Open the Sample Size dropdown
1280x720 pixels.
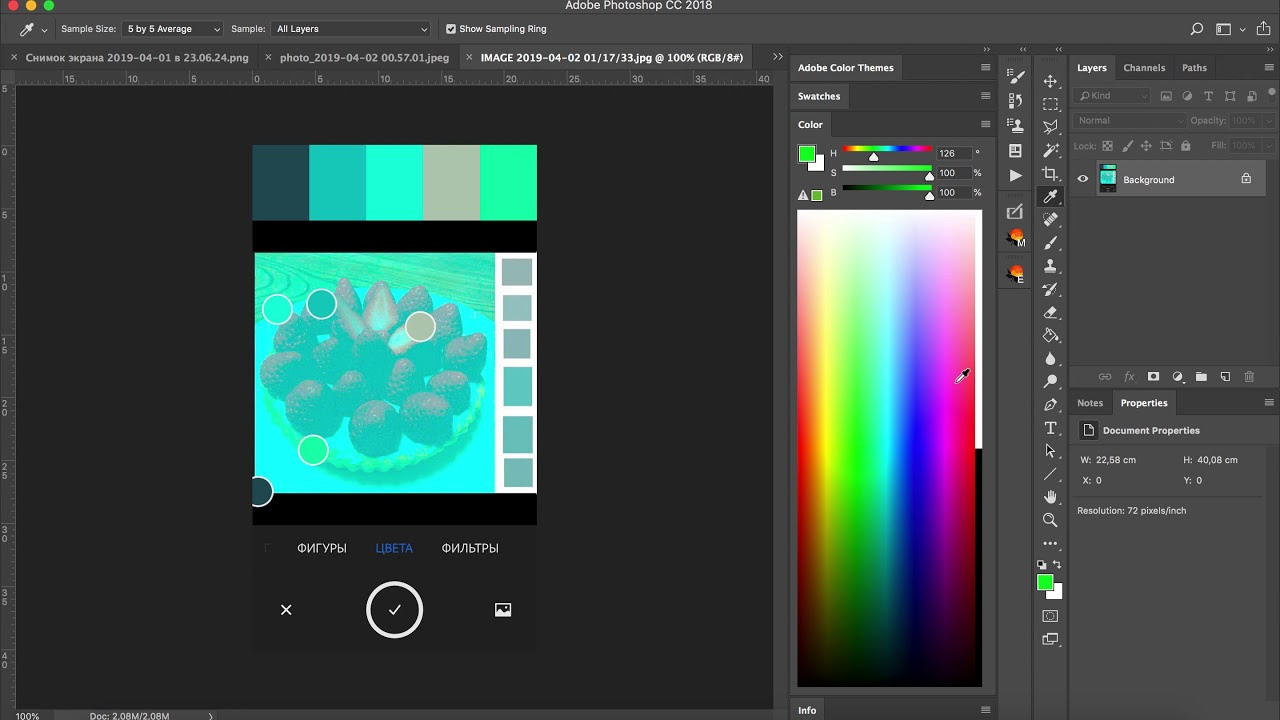tap(173, 29)
